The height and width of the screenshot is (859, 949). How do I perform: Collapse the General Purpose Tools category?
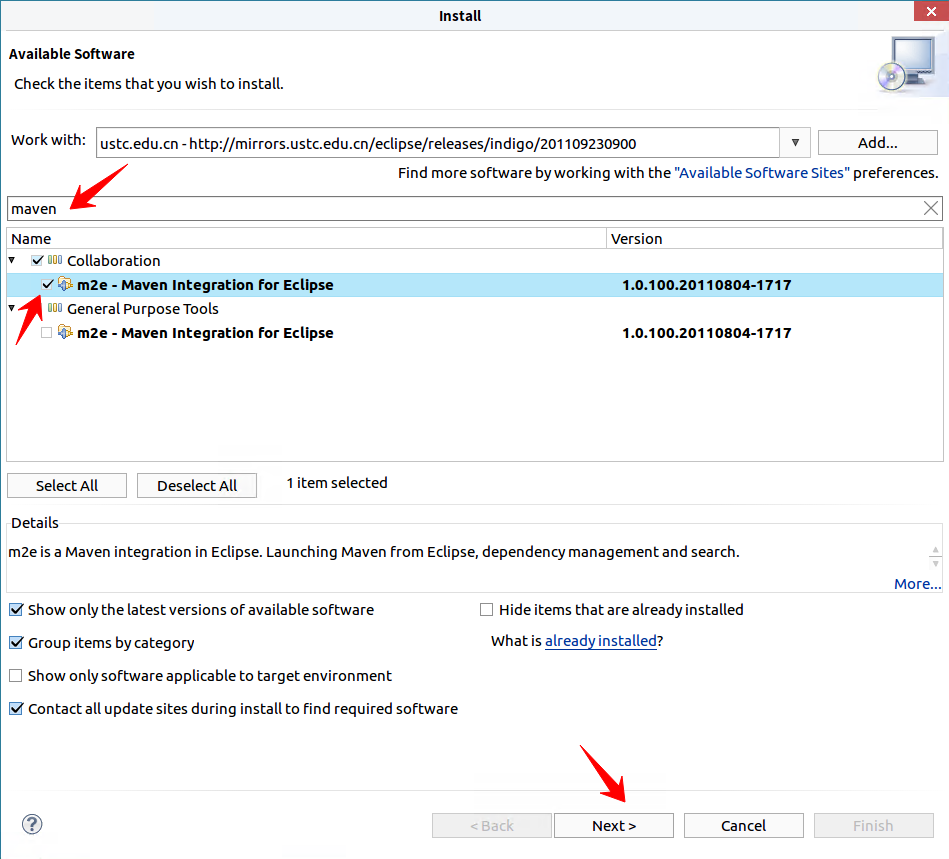click(11, 308)
